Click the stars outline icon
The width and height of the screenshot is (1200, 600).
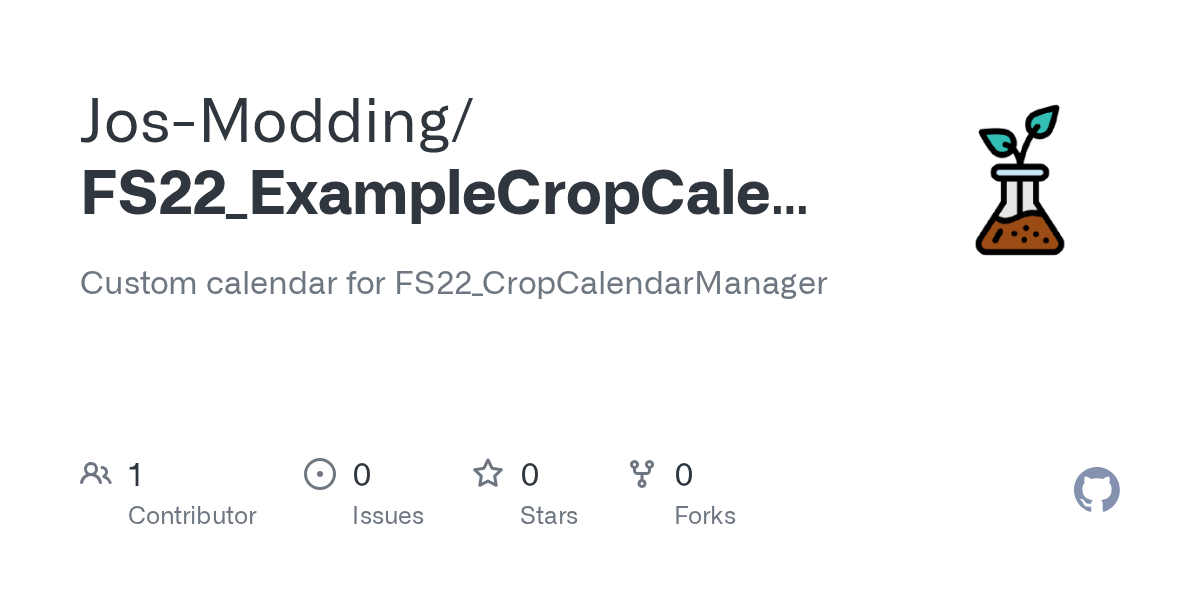[x=488, y=473]
